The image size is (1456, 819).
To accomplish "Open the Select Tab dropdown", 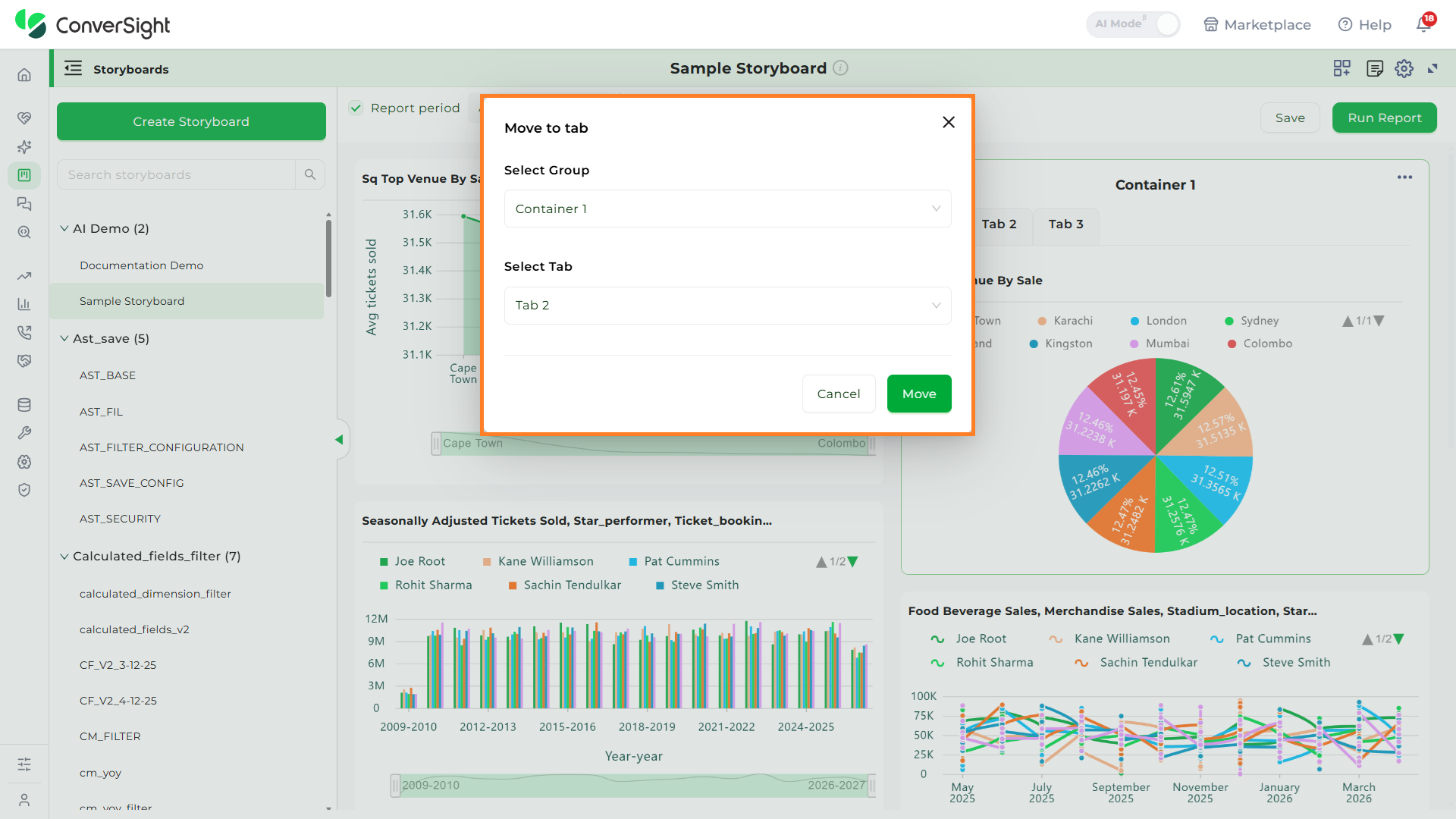I will (x=727, y=305).
